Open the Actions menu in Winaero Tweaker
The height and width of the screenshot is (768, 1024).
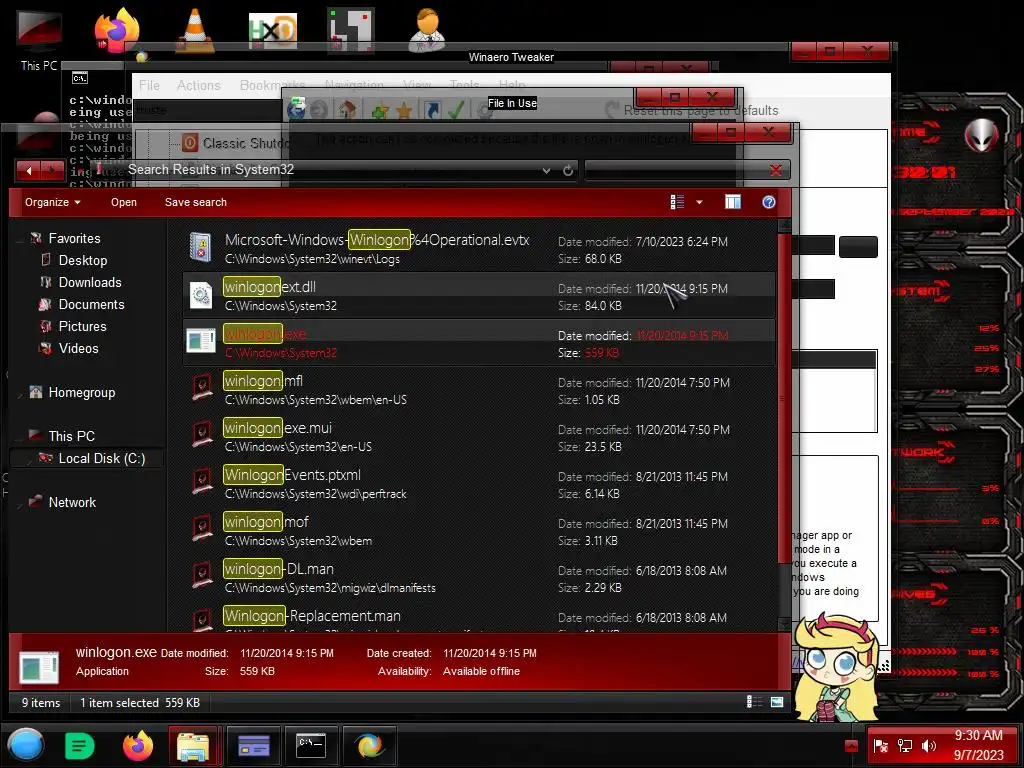(199, 86)
